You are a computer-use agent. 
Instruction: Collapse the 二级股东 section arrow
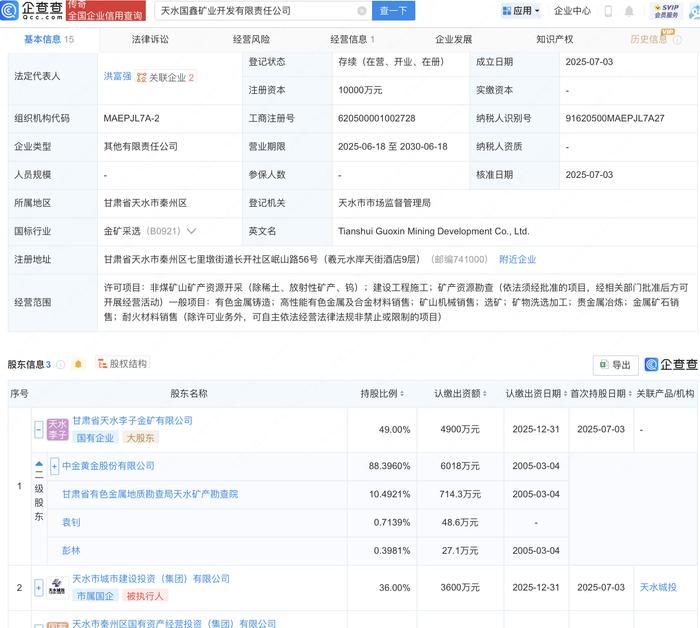click(x=39, y=464)
